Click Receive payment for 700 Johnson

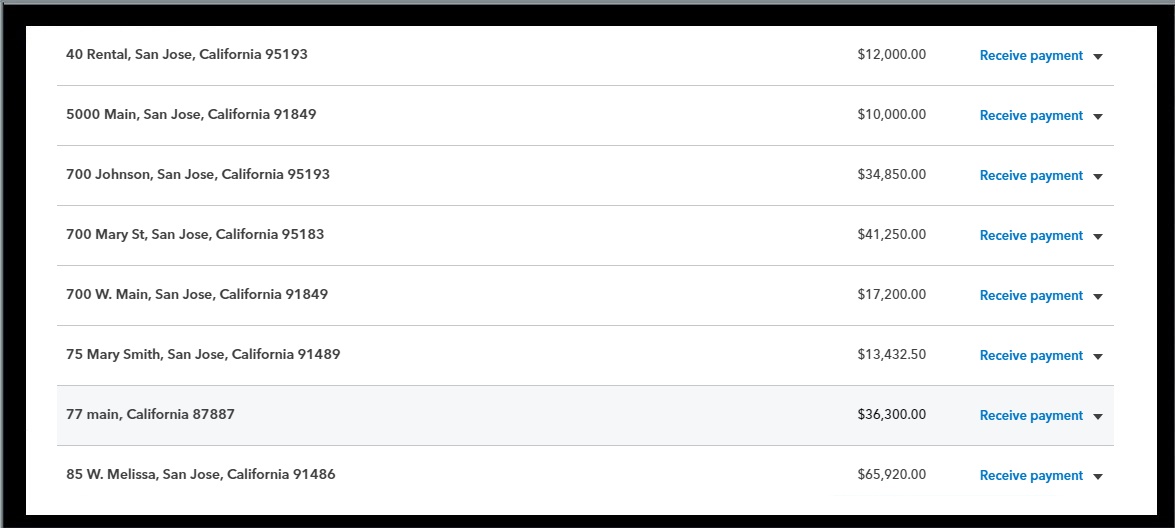pyautogui.click(x=1030, y=176)
